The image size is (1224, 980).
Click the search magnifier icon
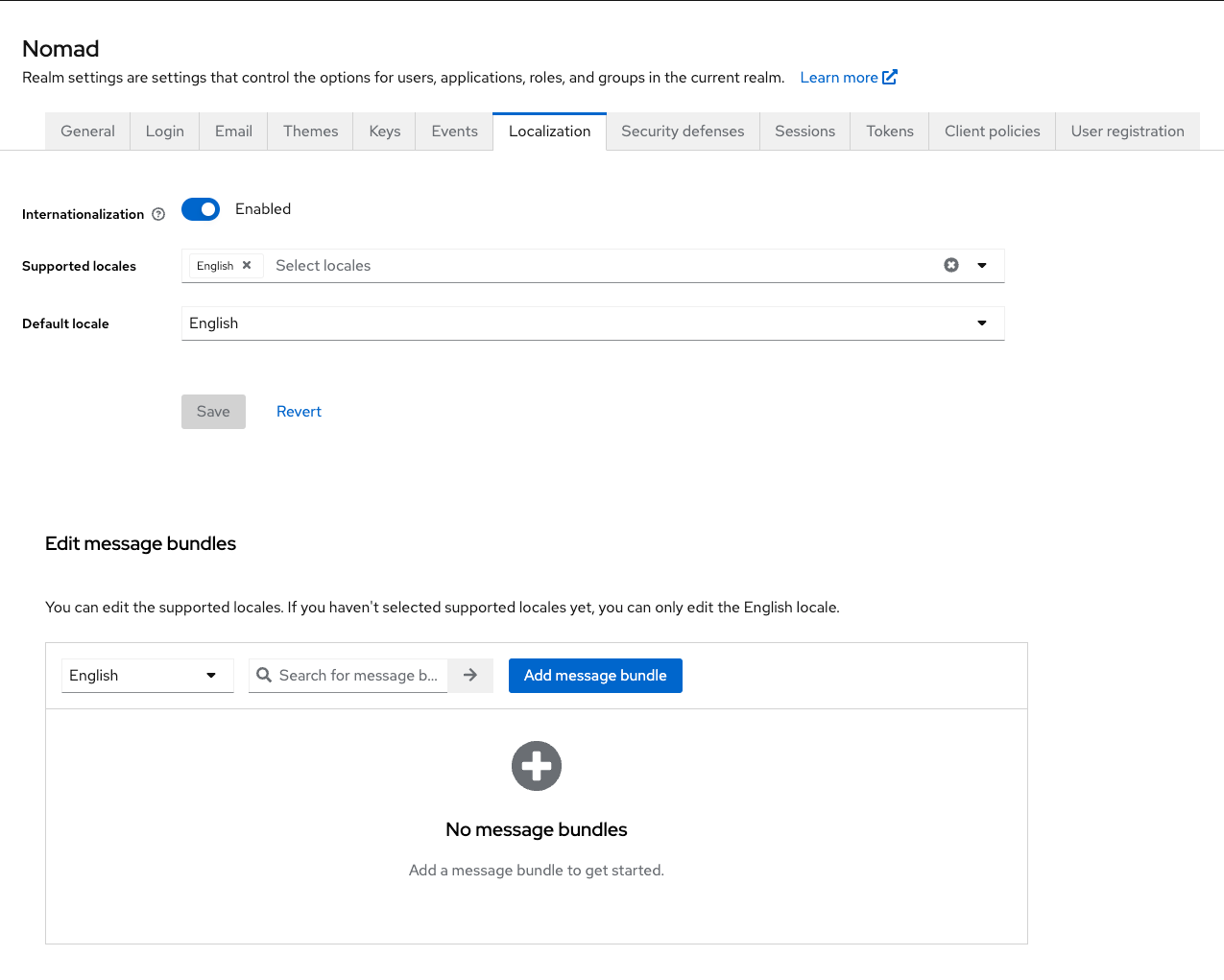pos(264,675)
